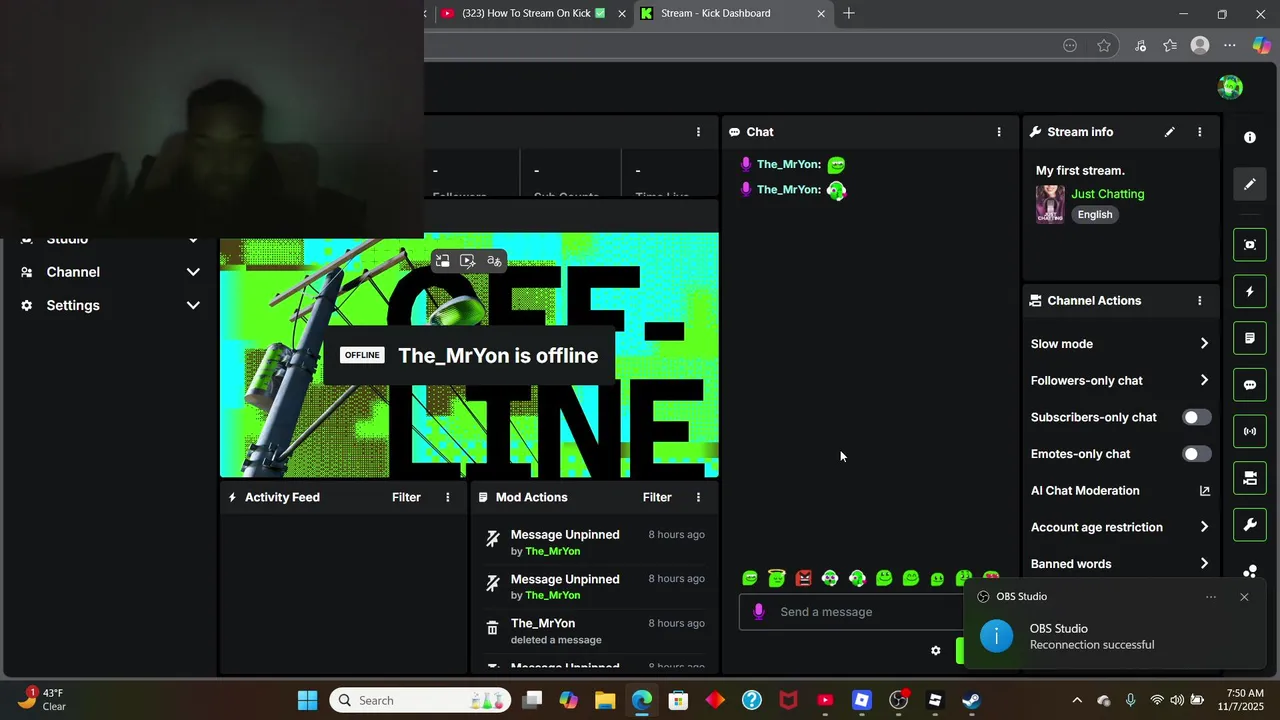The width and height of the screenshot is (1280, 720).
Task: Click the Windows Start button
Action: (307, 700)
